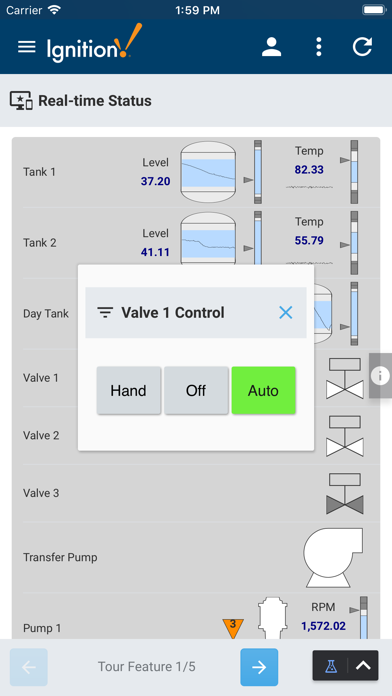The width and height of the screenshot is (392, 696).
Task: Click the Transfer Pump symbol
Action: [x=333, y=557]
